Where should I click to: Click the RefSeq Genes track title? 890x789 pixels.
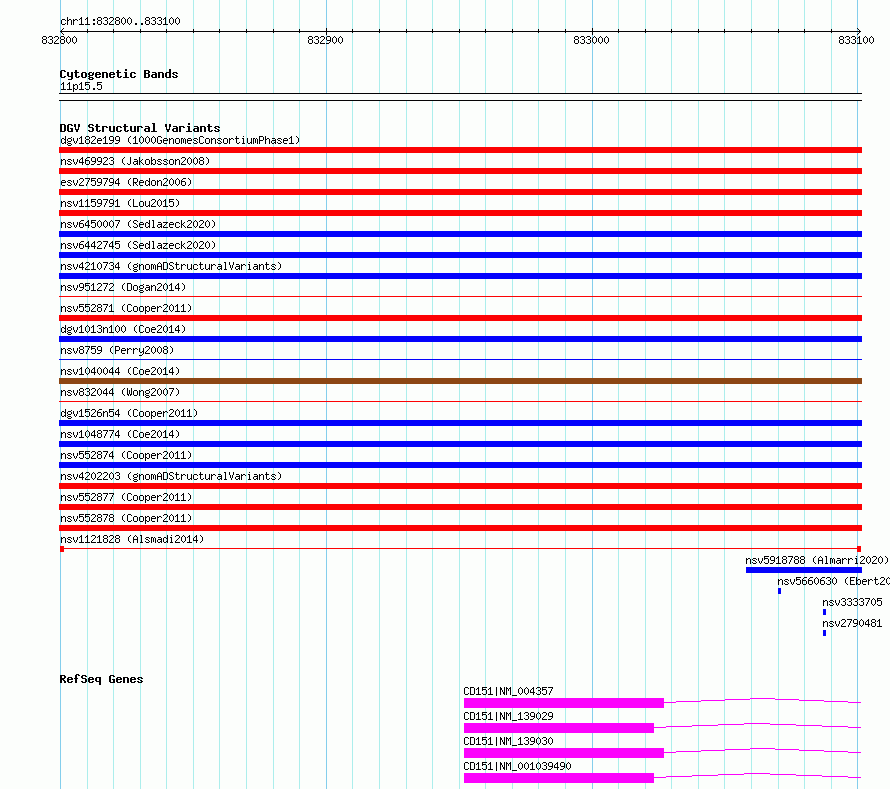[101, 679]
